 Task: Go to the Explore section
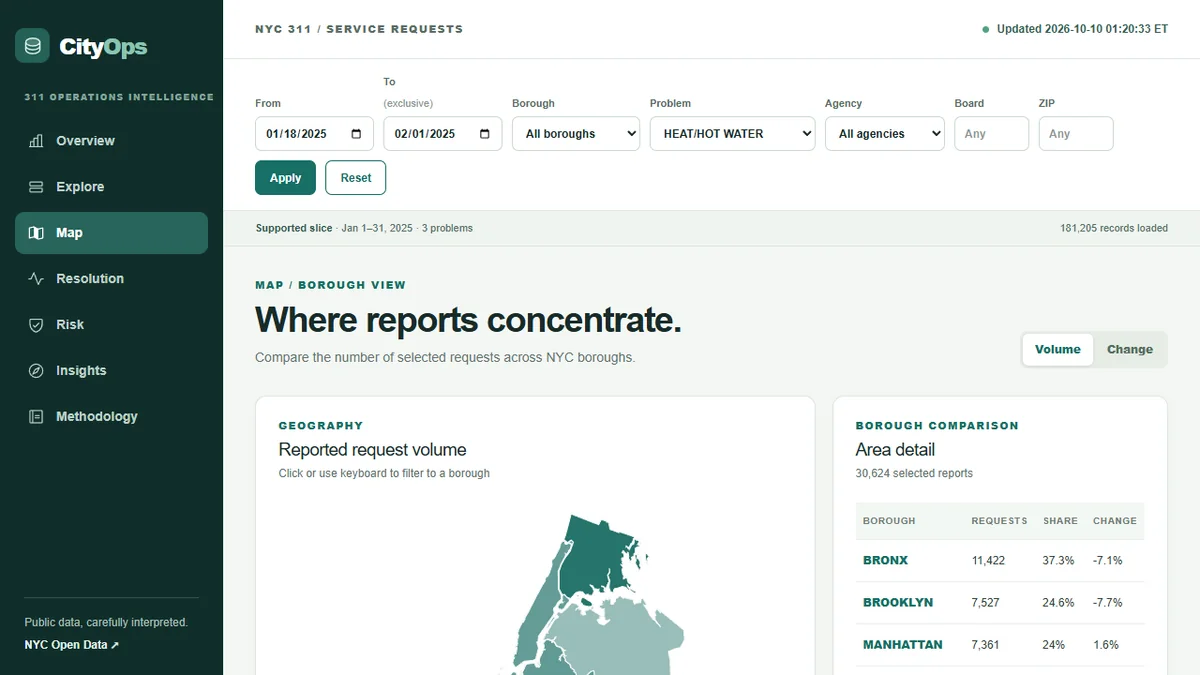click(x=111, y=187)
